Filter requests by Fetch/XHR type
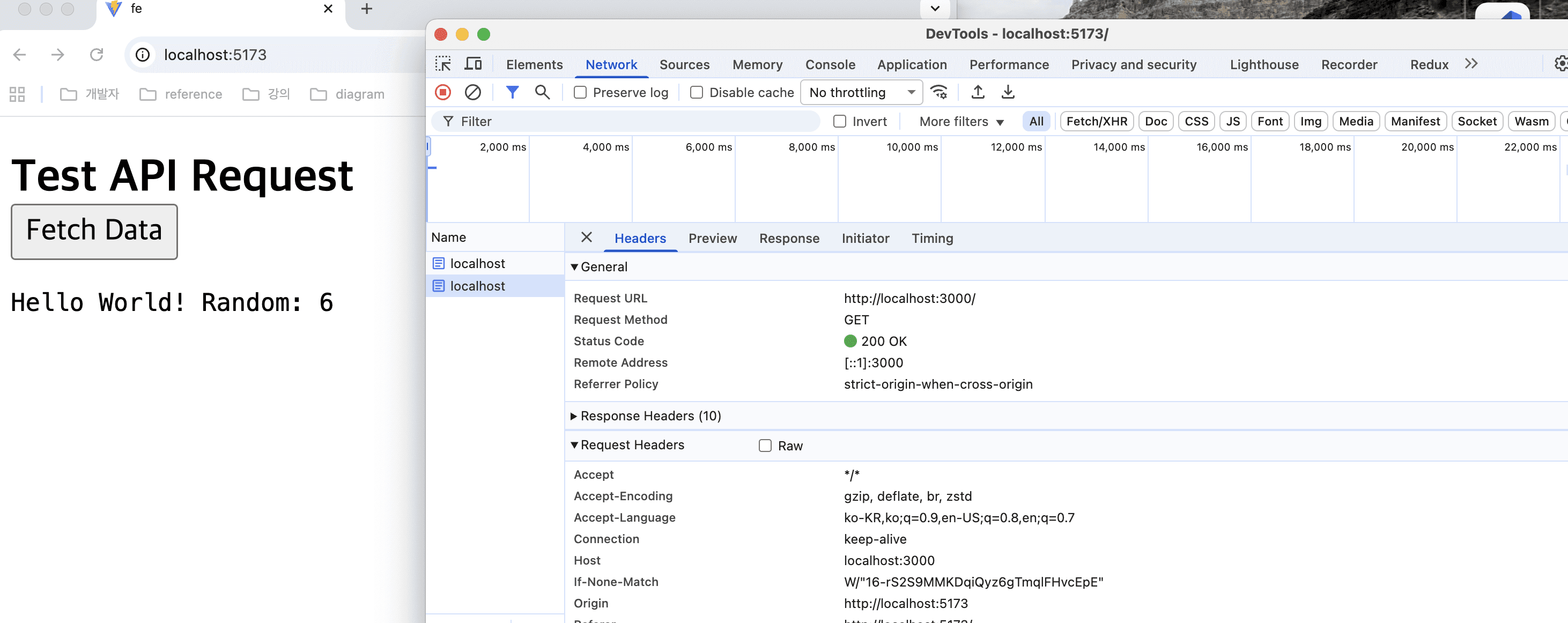Viewport: 1568px width, 623px height. 1096,122
